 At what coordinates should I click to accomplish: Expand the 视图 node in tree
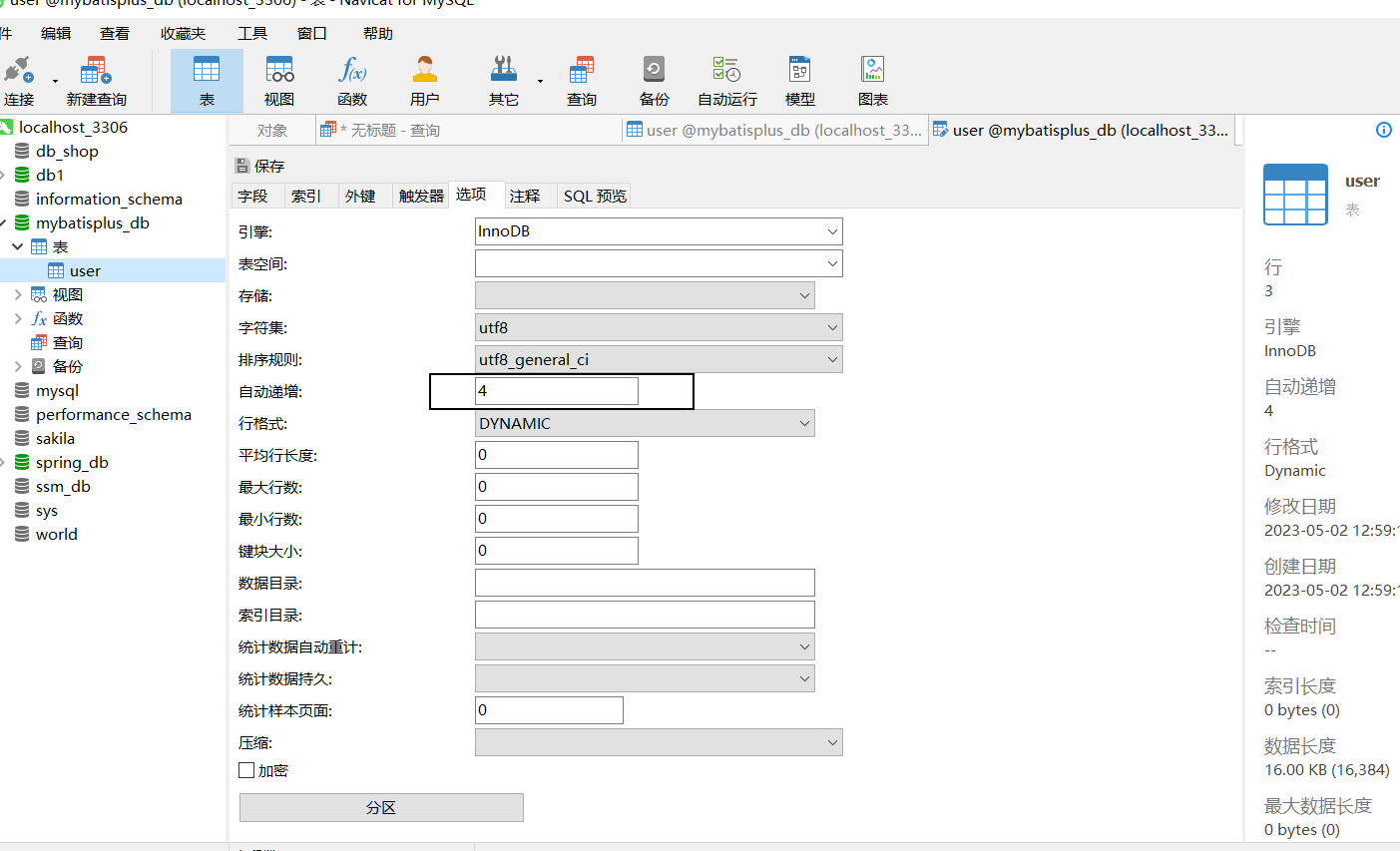pos(18,294)
